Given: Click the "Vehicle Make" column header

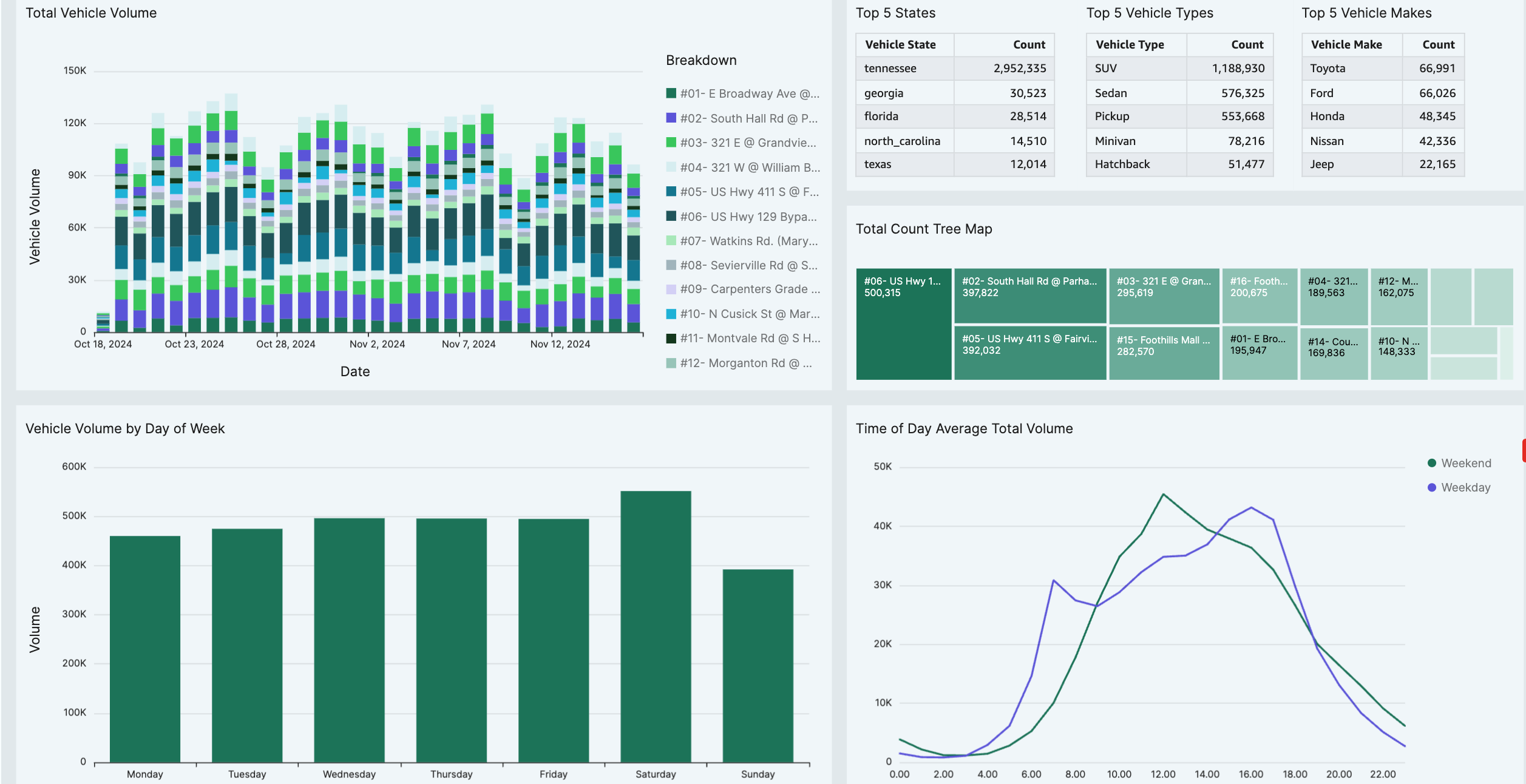Looking at the screenshot, I should coord(1346,44).
